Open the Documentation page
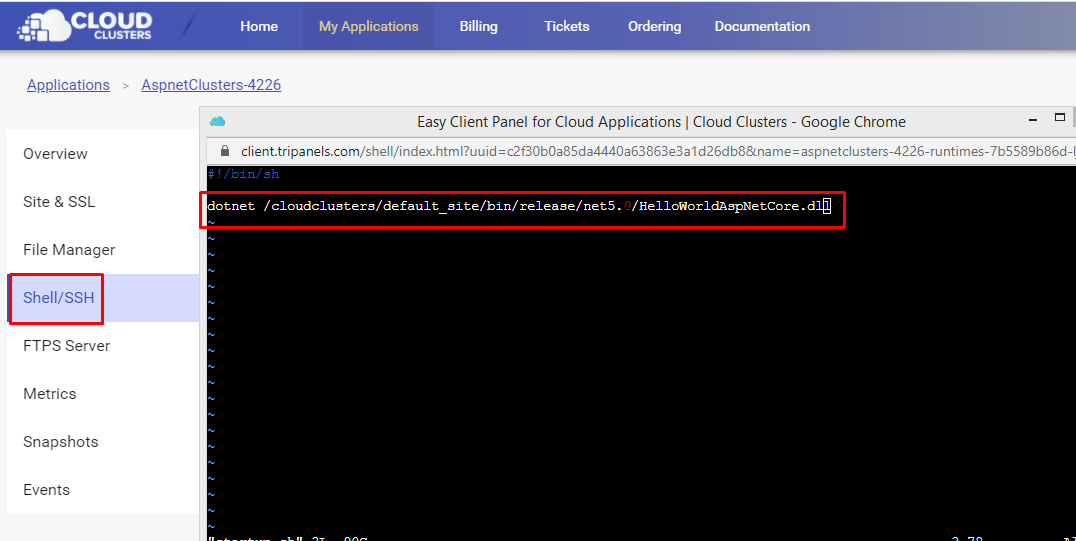 762,26
